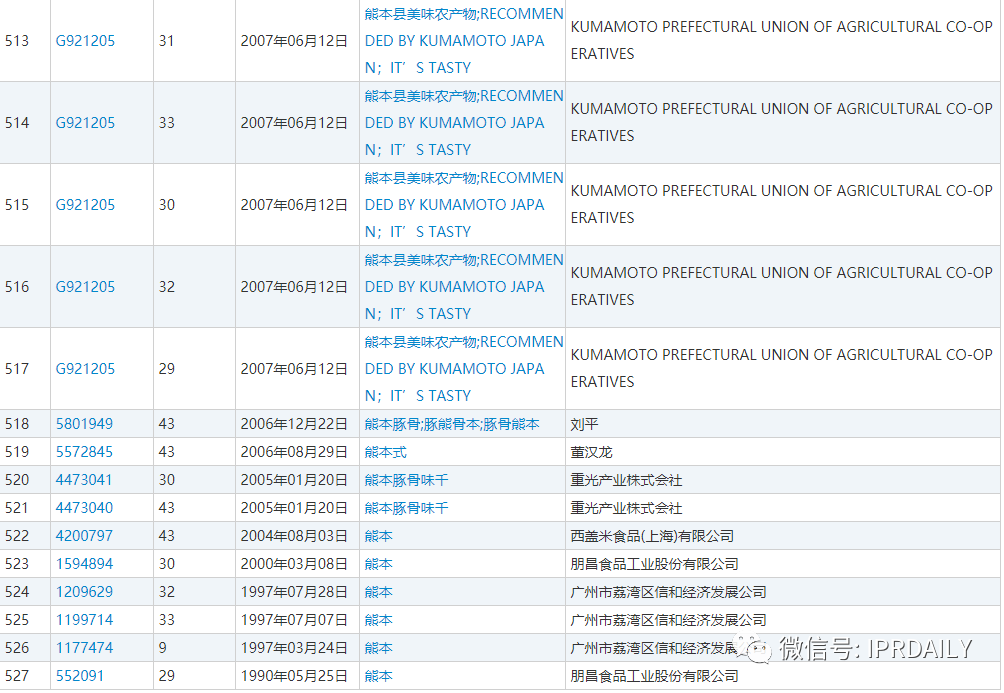Screen dimensions: 1004x693
Task: Open registration number 5801949
Action: tap(84, 424)
